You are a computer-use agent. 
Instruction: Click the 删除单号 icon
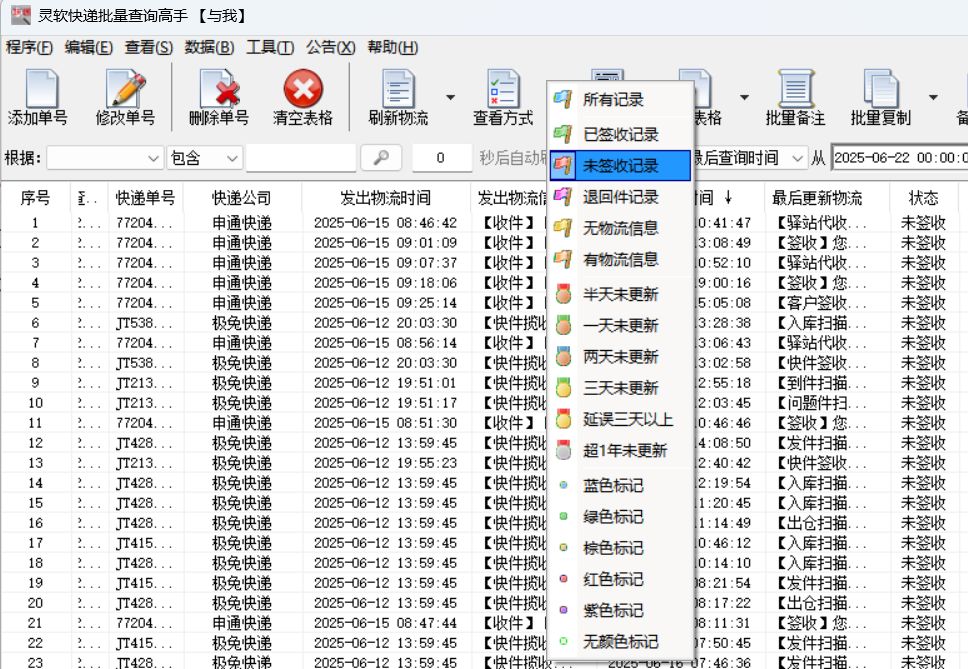point(219,89)
